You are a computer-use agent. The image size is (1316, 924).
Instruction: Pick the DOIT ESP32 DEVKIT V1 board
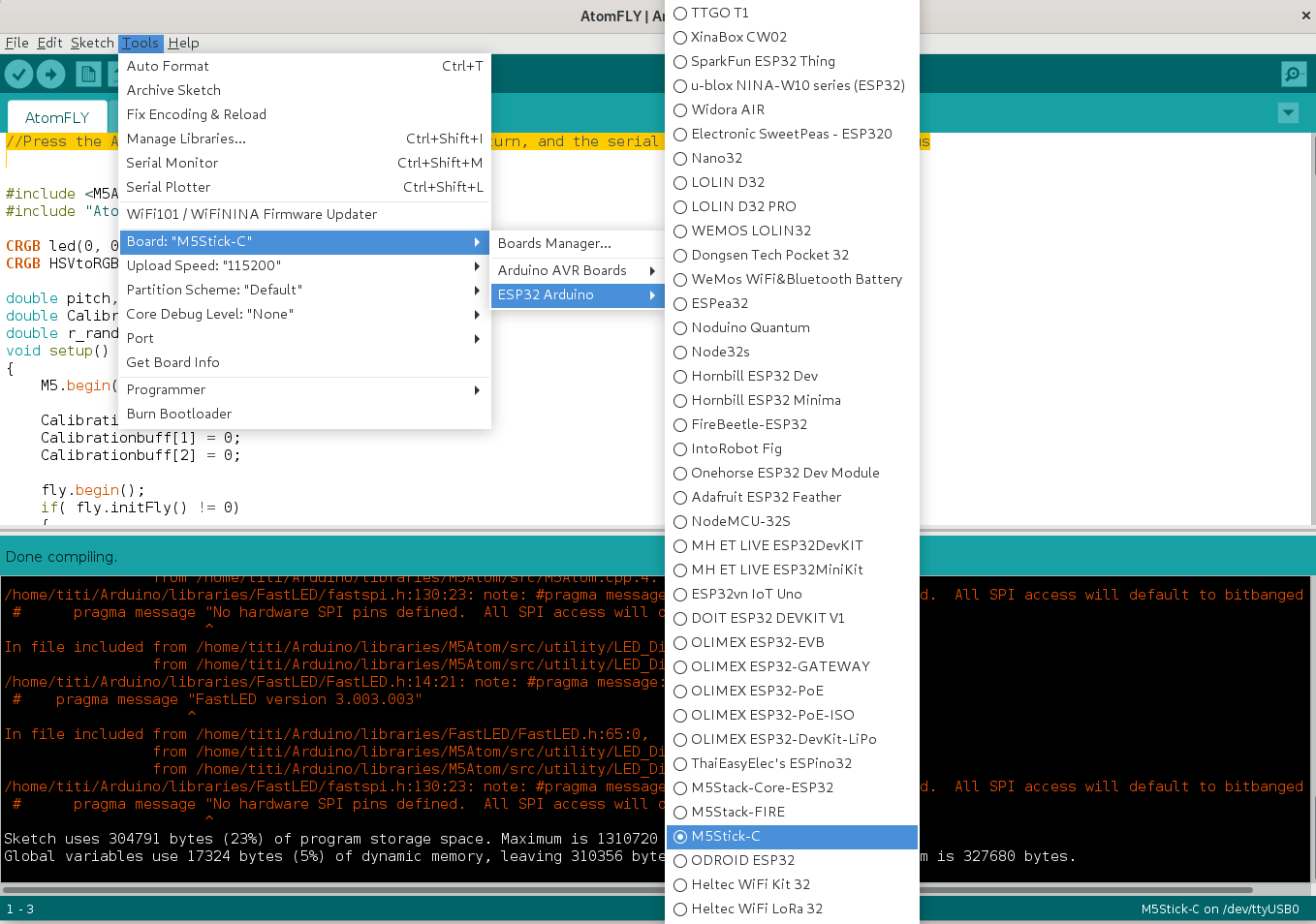click(768, 619)
